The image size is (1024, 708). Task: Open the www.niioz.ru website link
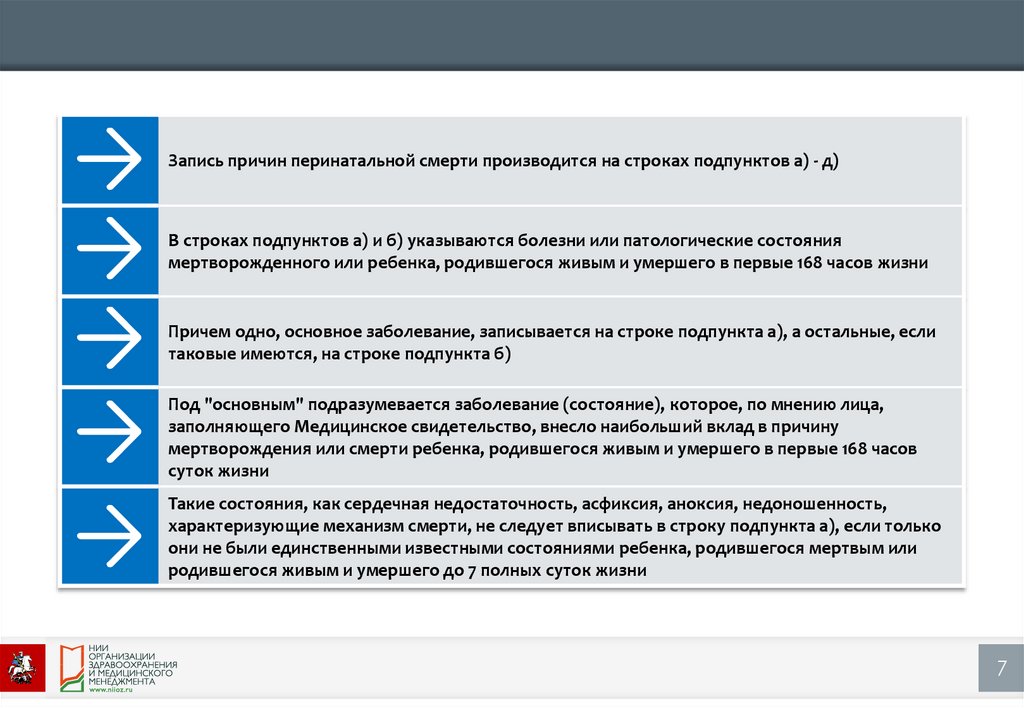coord(111,691)
